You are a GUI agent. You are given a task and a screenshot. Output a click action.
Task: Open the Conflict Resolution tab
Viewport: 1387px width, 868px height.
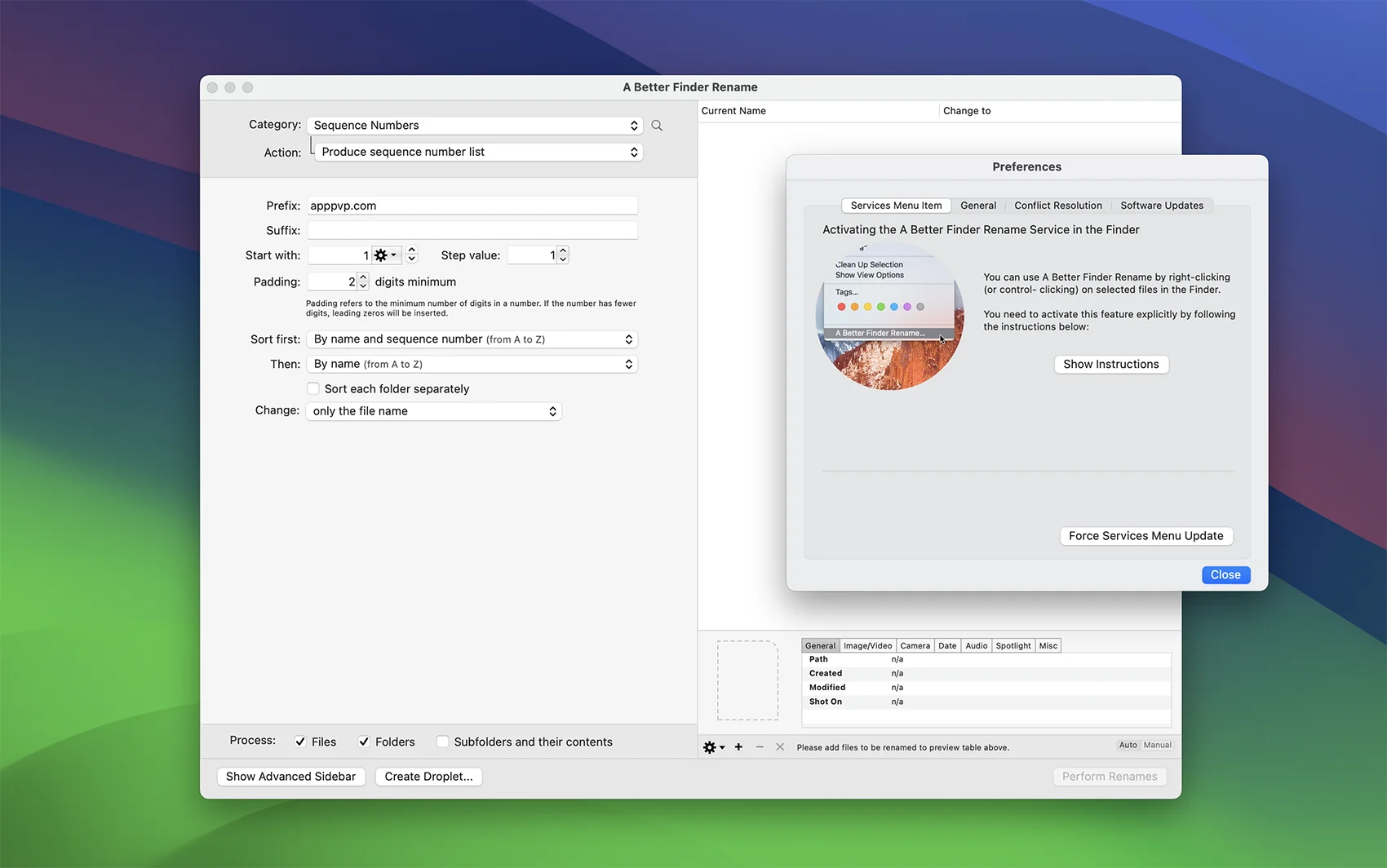[x=1058, y=206]
